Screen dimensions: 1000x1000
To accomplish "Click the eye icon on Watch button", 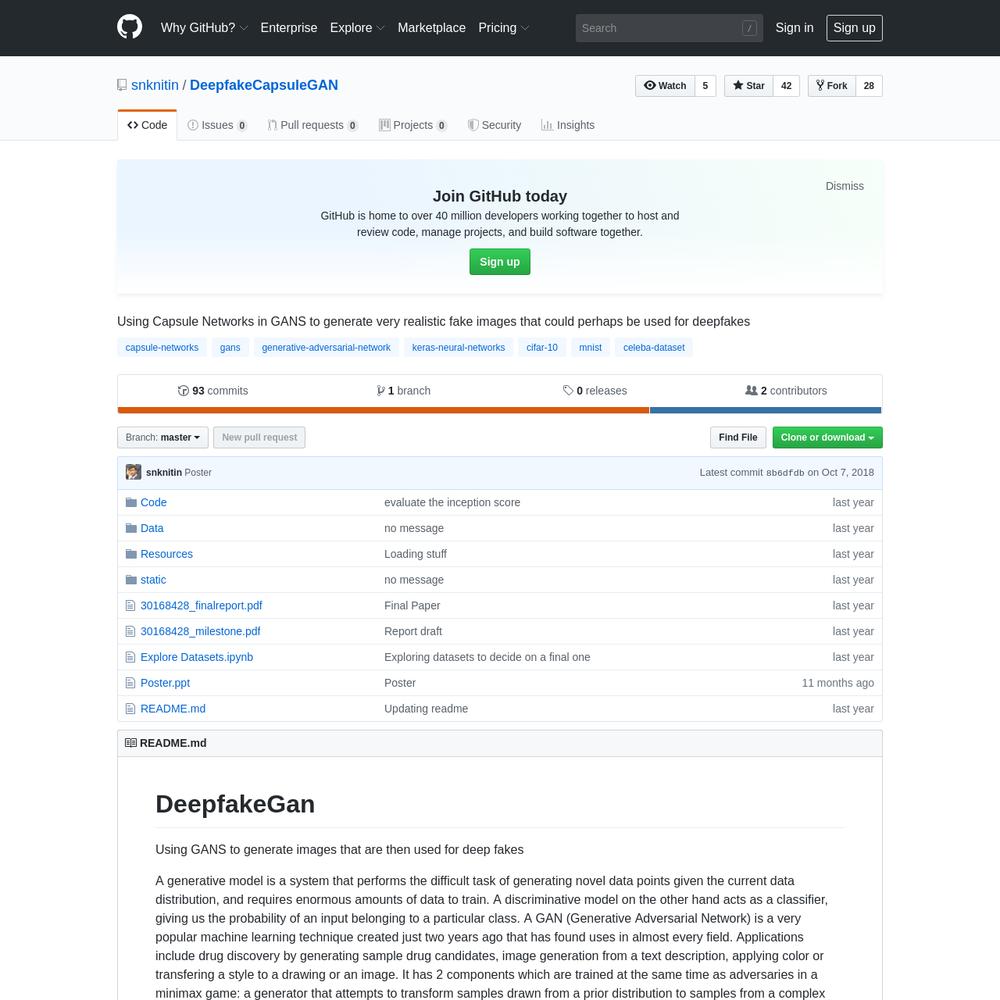I will click(649, 85).
